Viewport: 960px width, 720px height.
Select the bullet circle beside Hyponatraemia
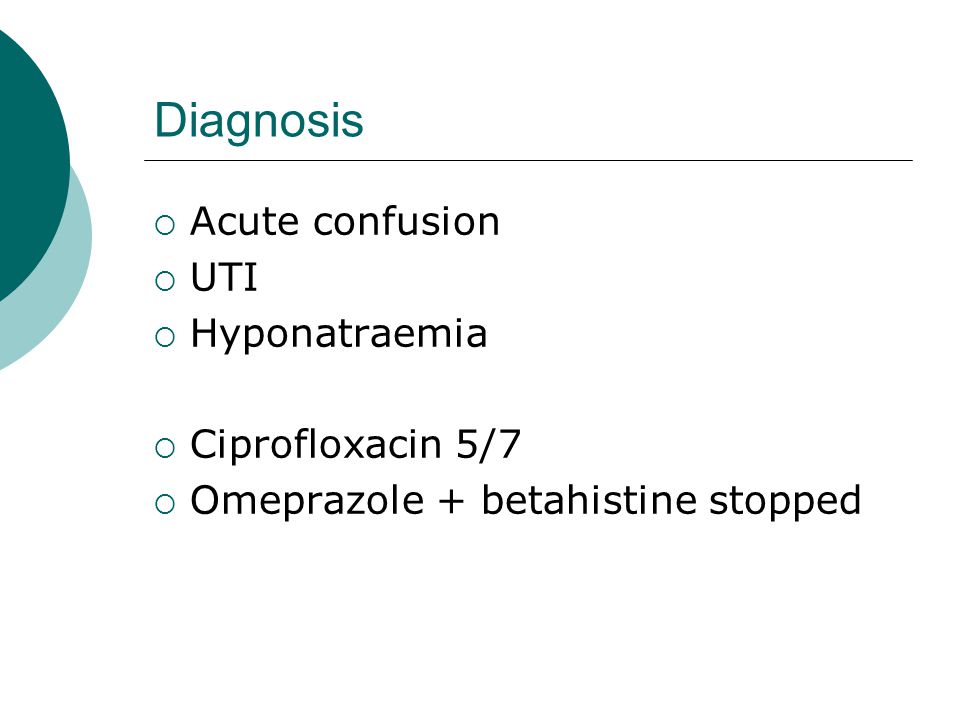point(165,337)
